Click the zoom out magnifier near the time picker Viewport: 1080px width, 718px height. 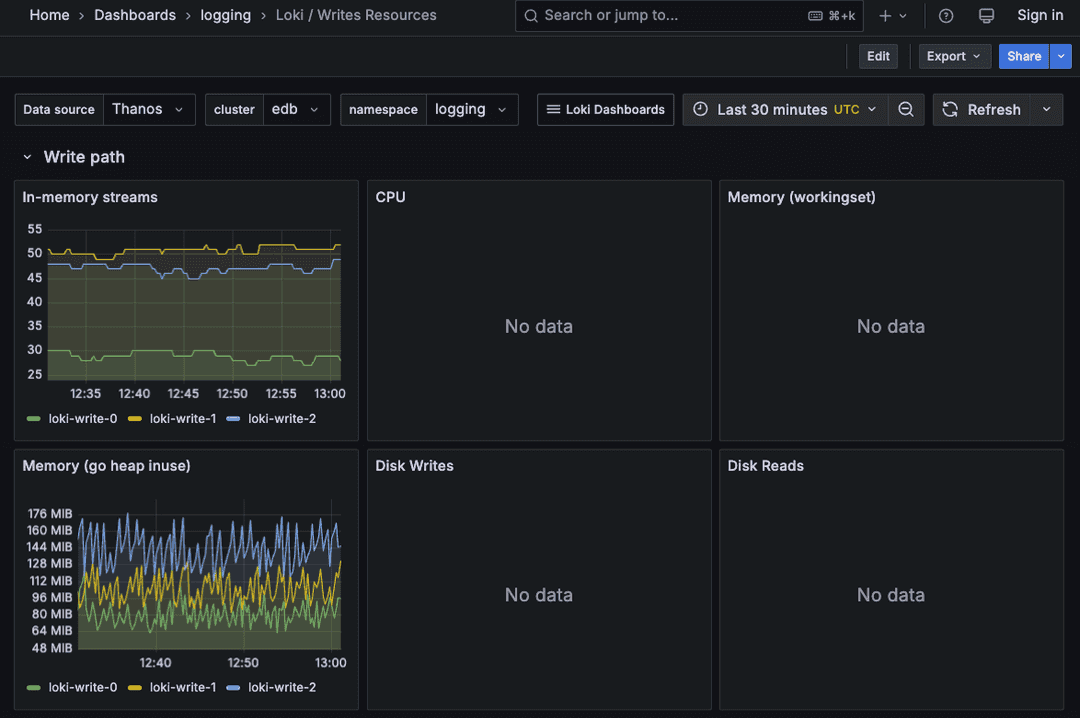pos(906,109)
